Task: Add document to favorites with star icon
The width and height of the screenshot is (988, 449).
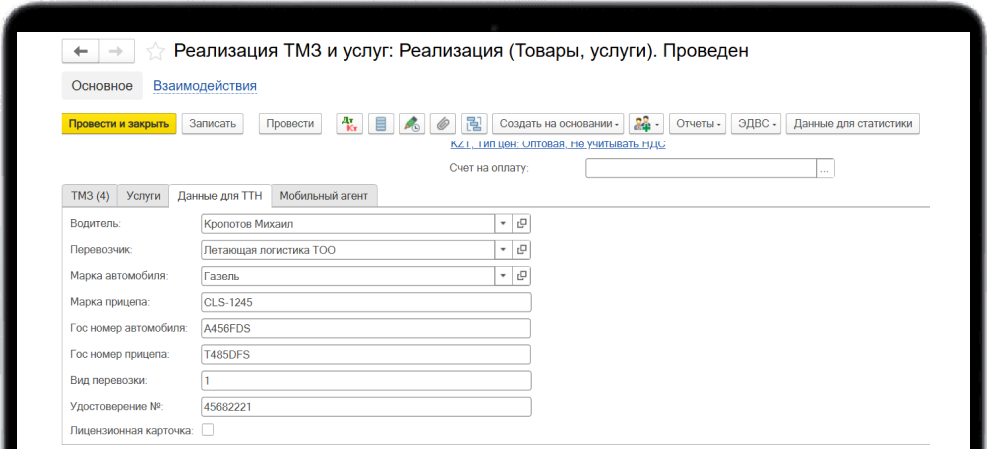Action: pos(155,51)
